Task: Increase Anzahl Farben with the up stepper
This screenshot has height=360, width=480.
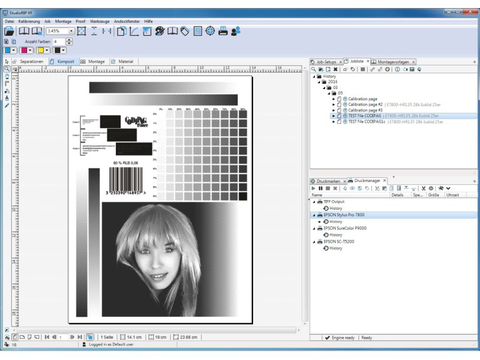Action: [x=69, y=40]
